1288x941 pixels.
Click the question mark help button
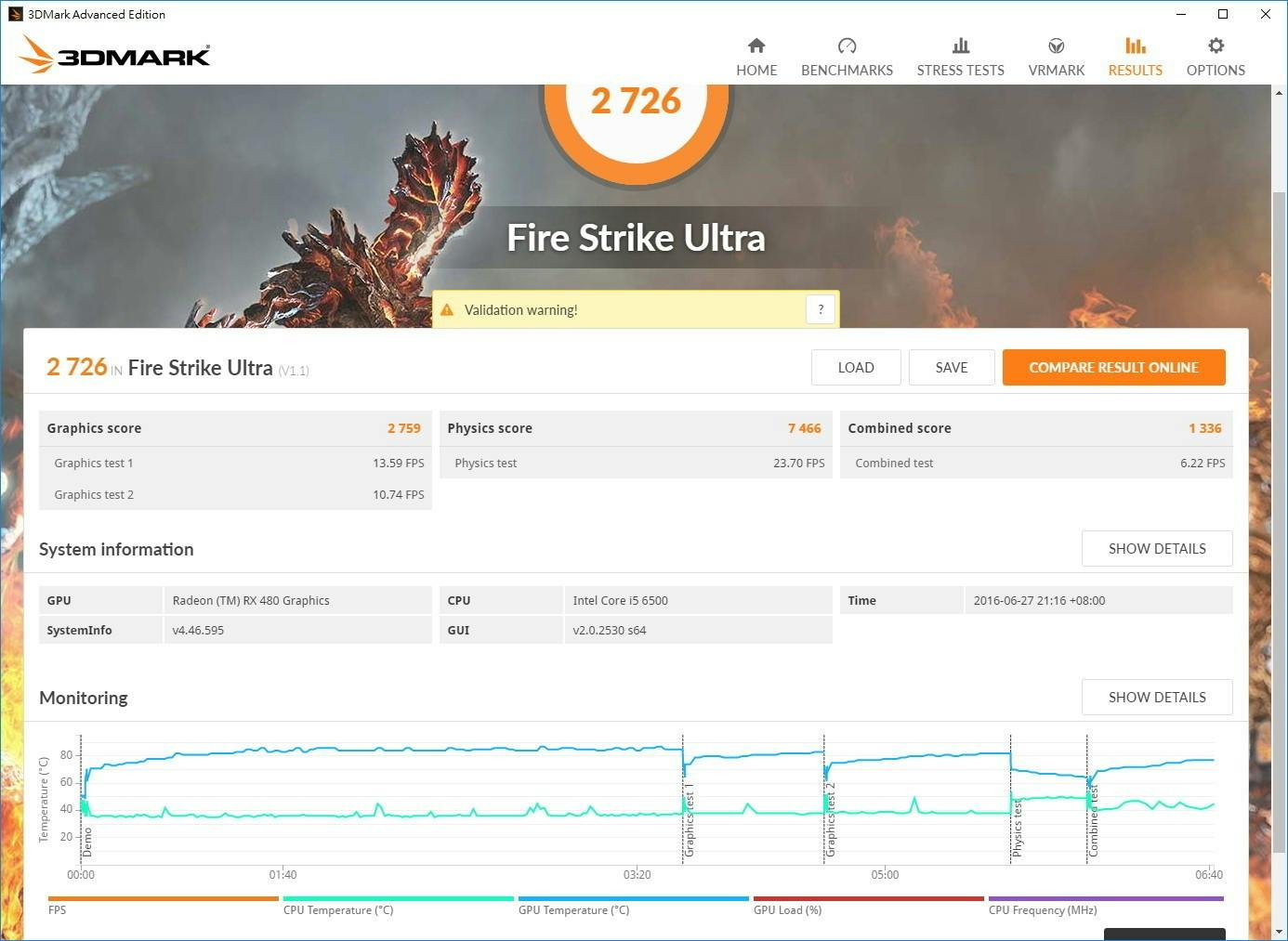(821, 309)
